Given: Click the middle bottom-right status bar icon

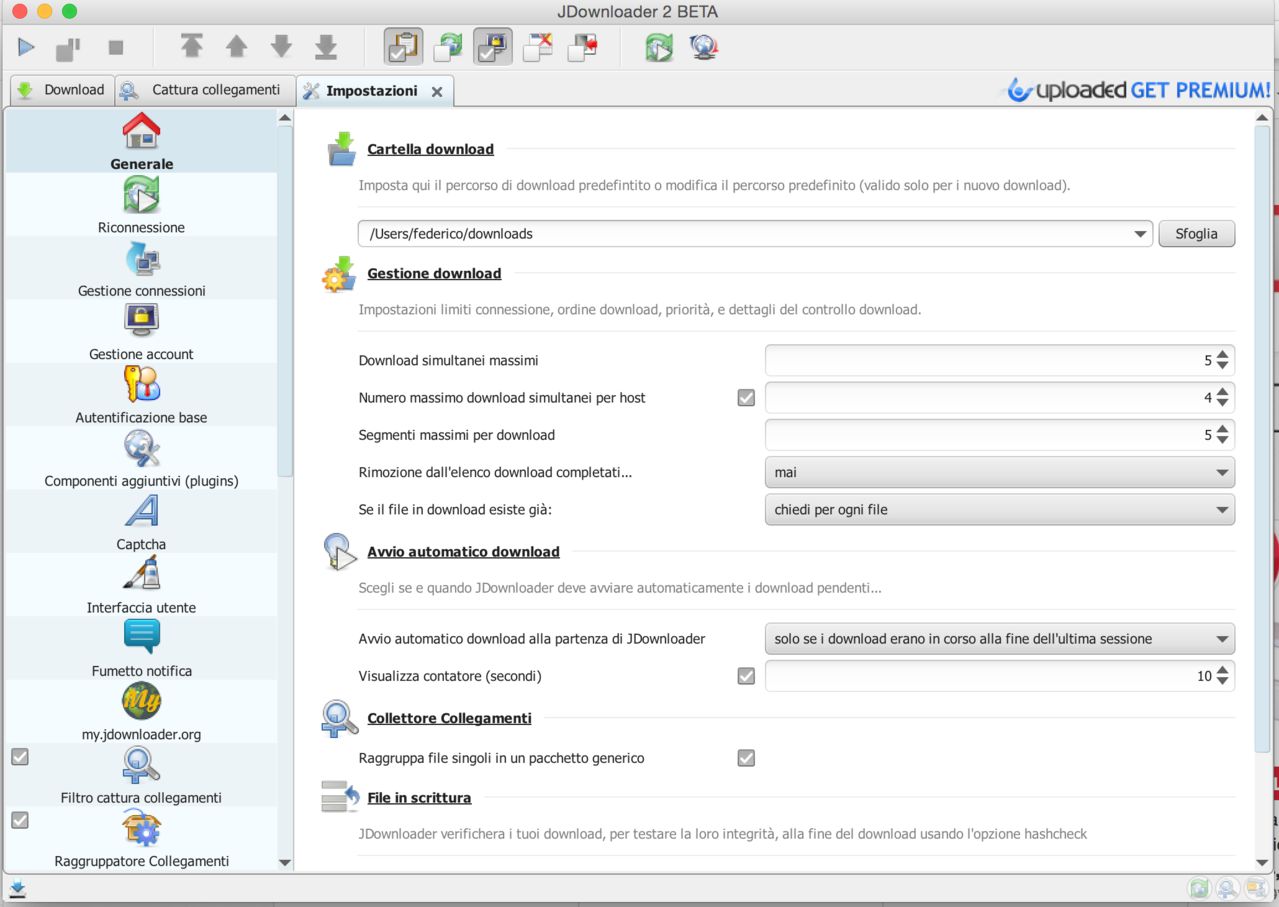Looking at the screenshot, I should (1227, 888).
